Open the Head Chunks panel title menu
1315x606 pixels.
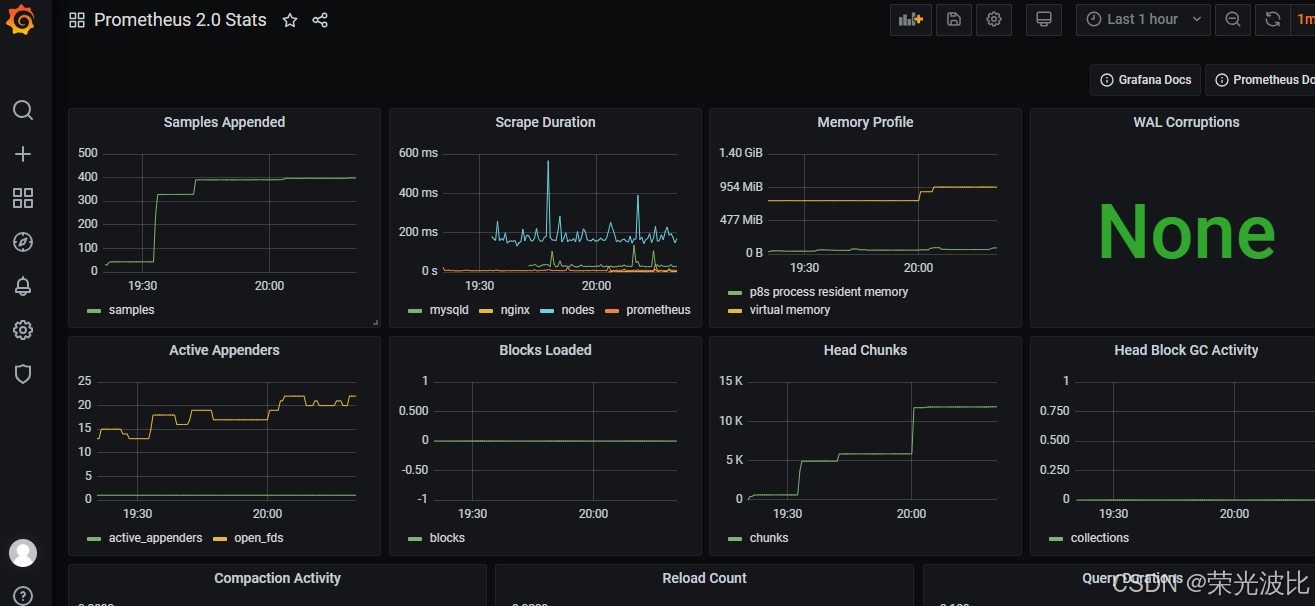(x=865, y=350)
